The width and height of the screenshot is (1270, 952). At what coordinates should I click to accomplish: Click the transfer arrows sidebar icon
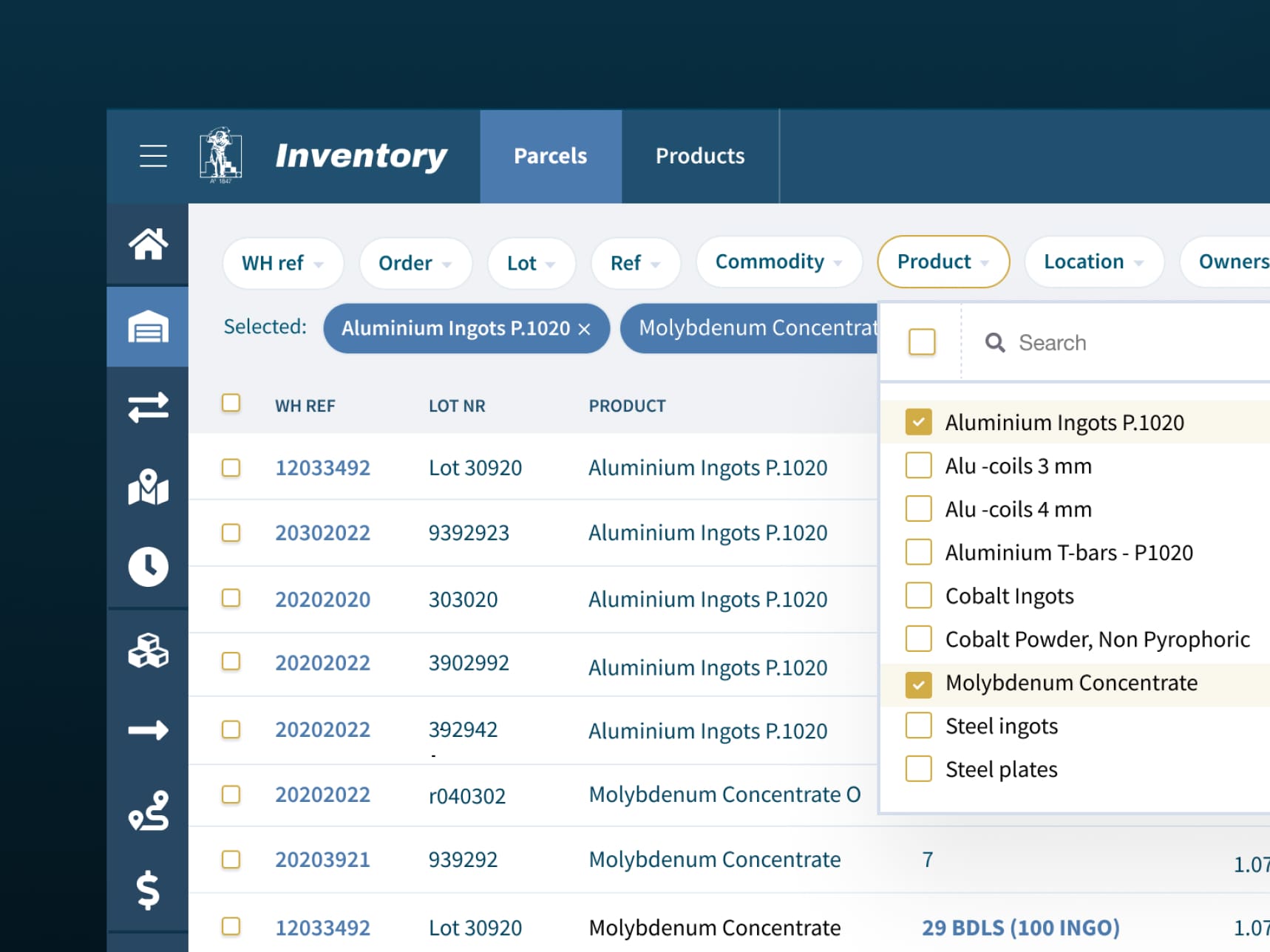tap(148, 407)
